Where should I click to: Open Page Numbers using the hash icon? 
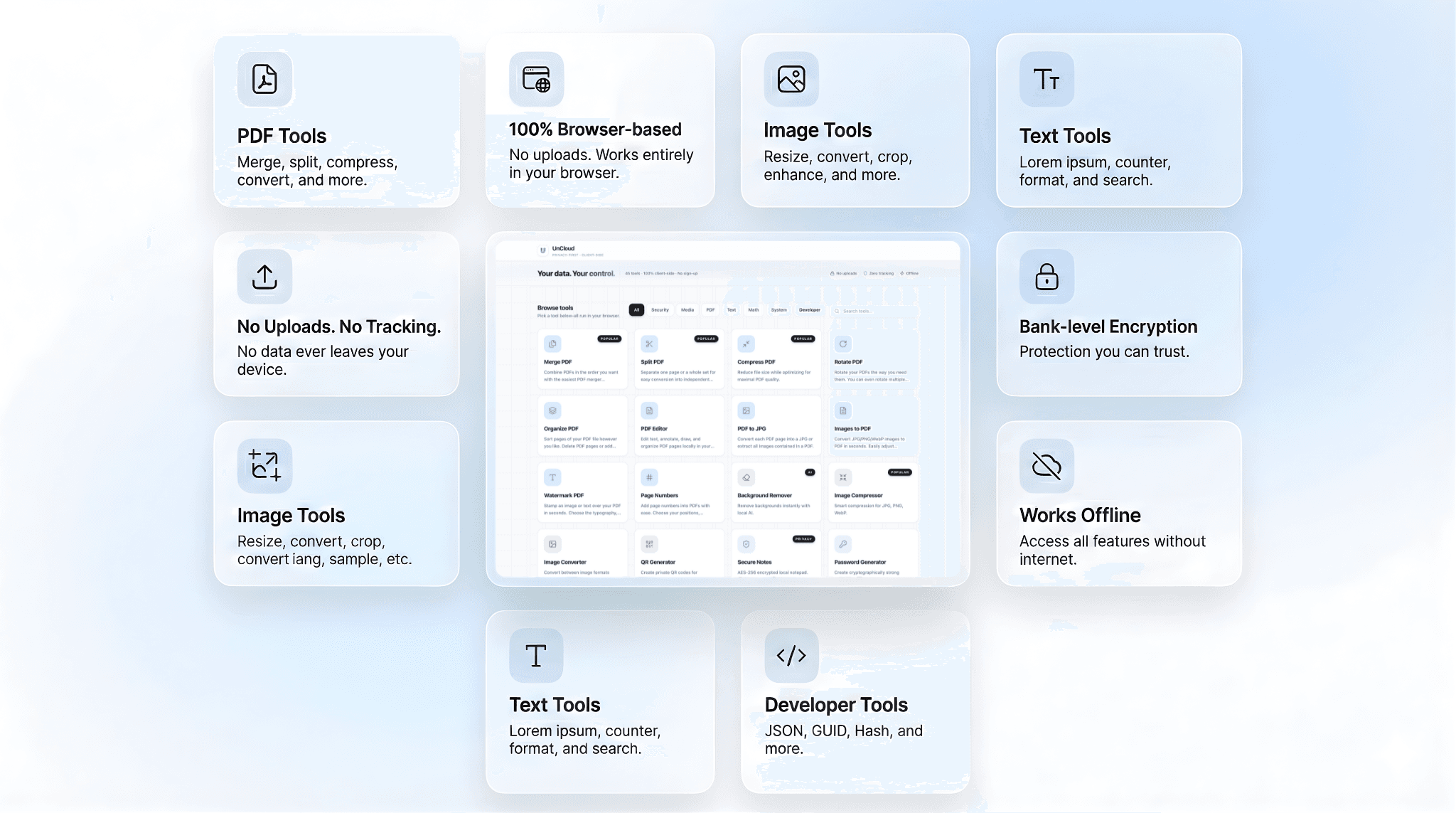tap(650, 477)
